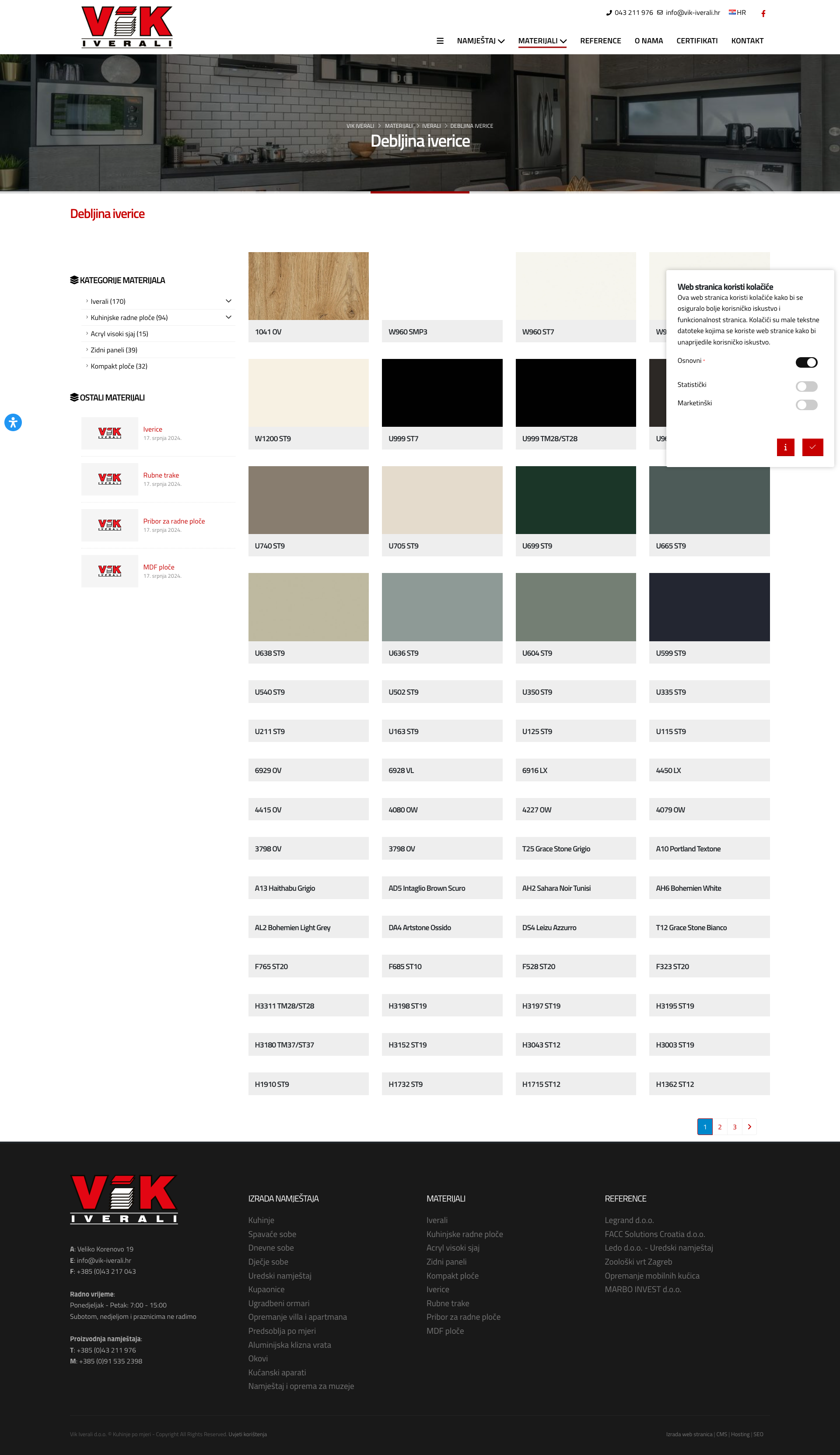The height and width of the screenshot is (1455, 840).
Task: Go to next page arrow in pagination
Action: coord(749,1126)
